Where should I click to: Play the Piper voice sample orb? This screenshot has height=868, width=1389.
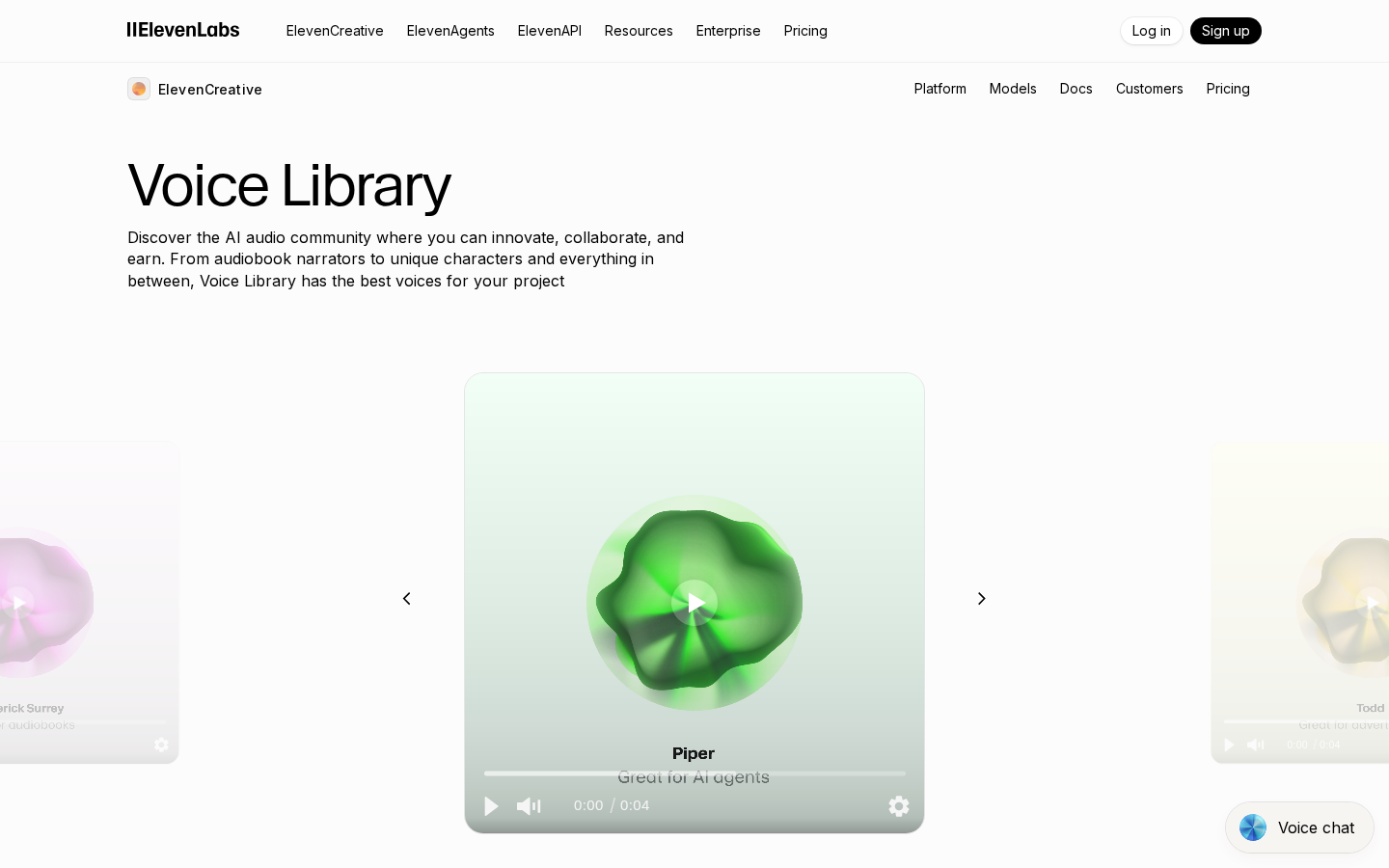pos(694,603)
